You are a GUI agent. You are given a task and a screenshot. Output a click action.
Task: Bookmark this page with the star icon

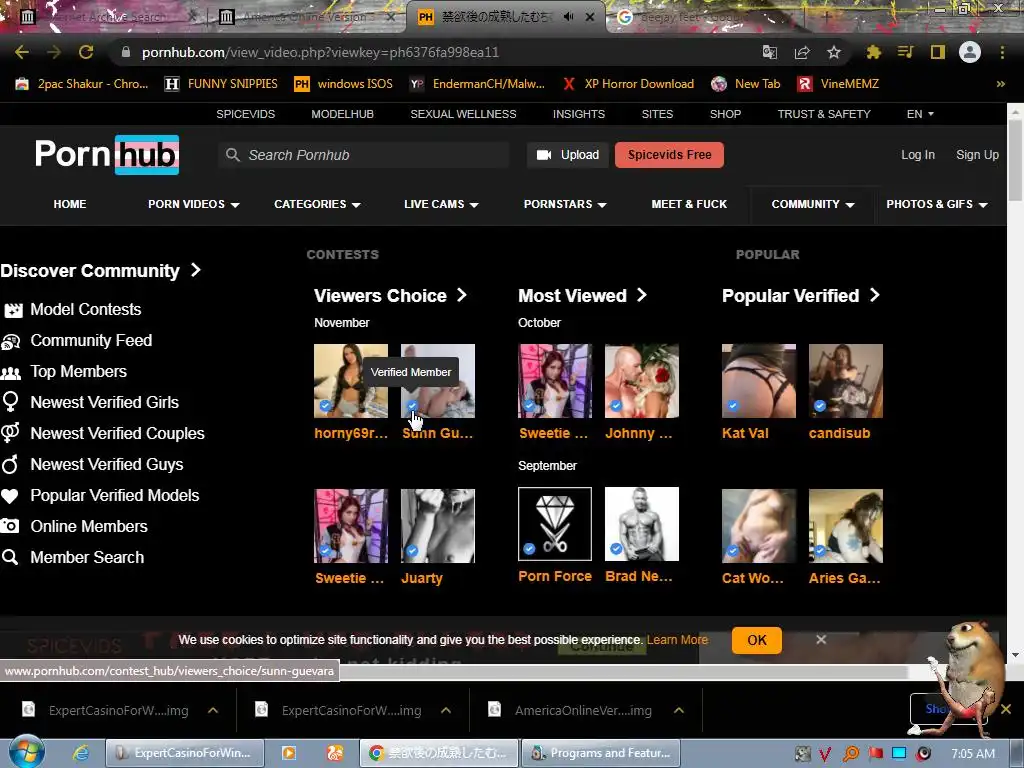point(834,52)
